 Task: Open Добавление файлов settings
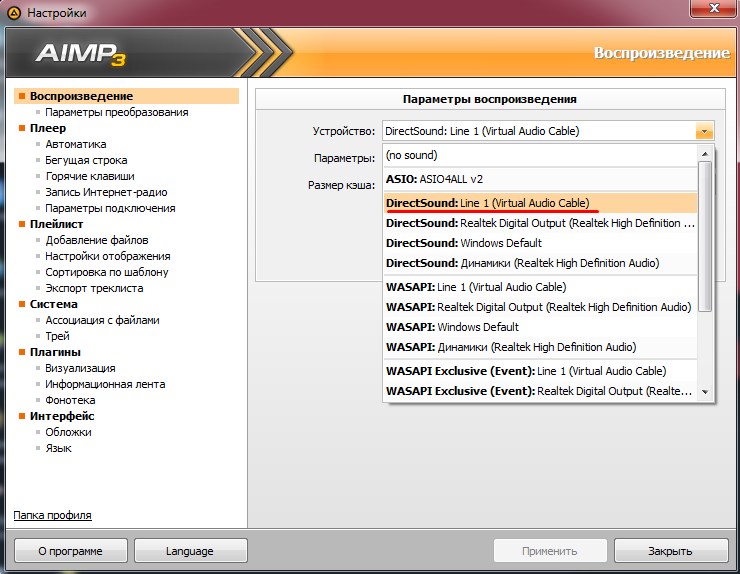(97, 240)
